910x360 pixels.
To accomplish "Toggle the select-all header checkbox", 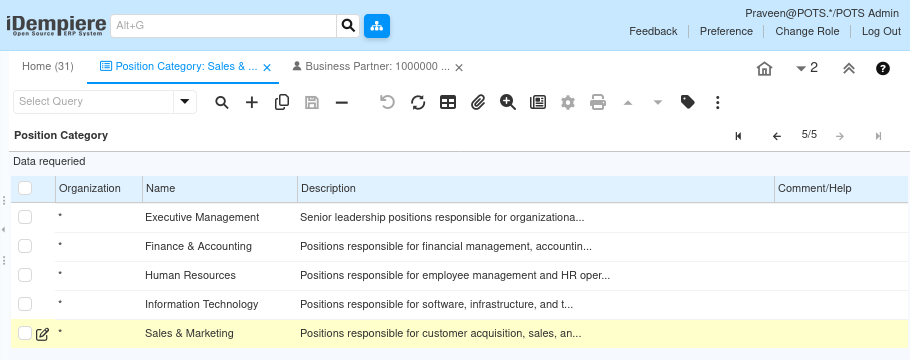I will tap(25, 188).
